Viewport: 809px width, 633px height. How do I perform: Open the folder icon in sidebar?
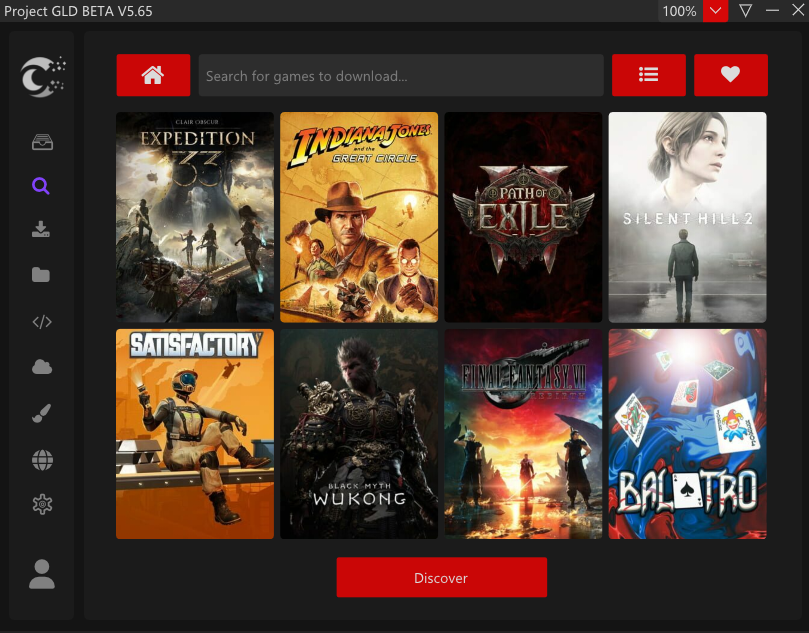(41, 274)
